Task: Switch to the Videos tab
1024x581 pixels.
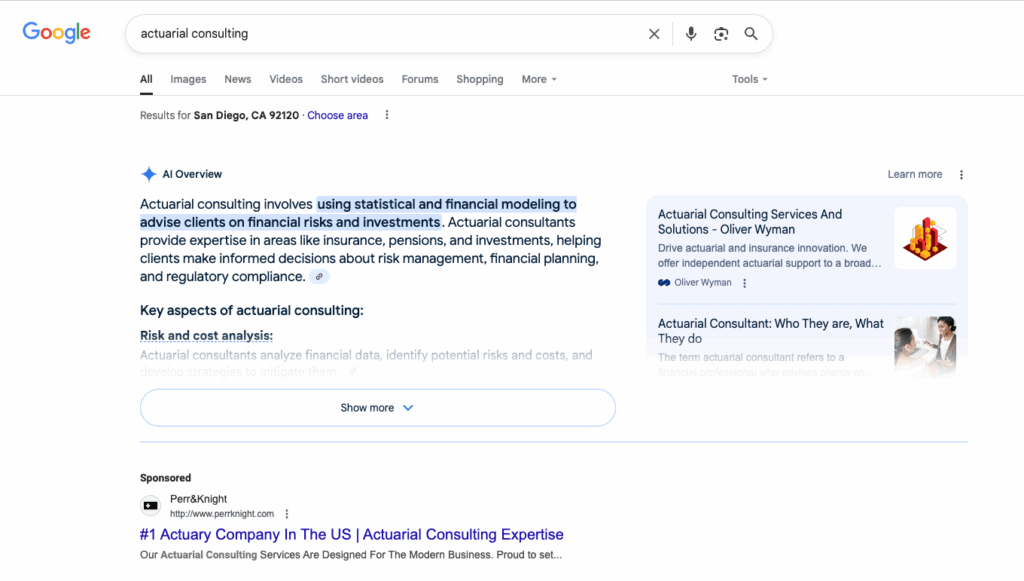Action: coord(286,80)
